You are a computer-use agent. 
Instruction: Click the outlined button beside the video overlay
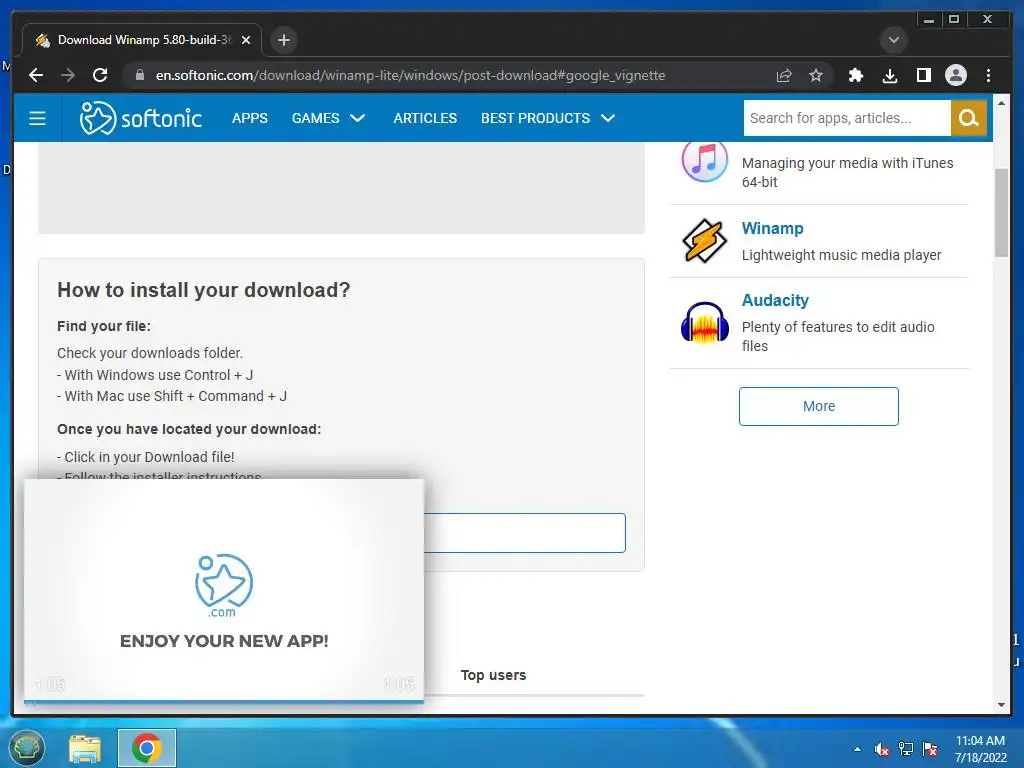(x=524, y=533)
